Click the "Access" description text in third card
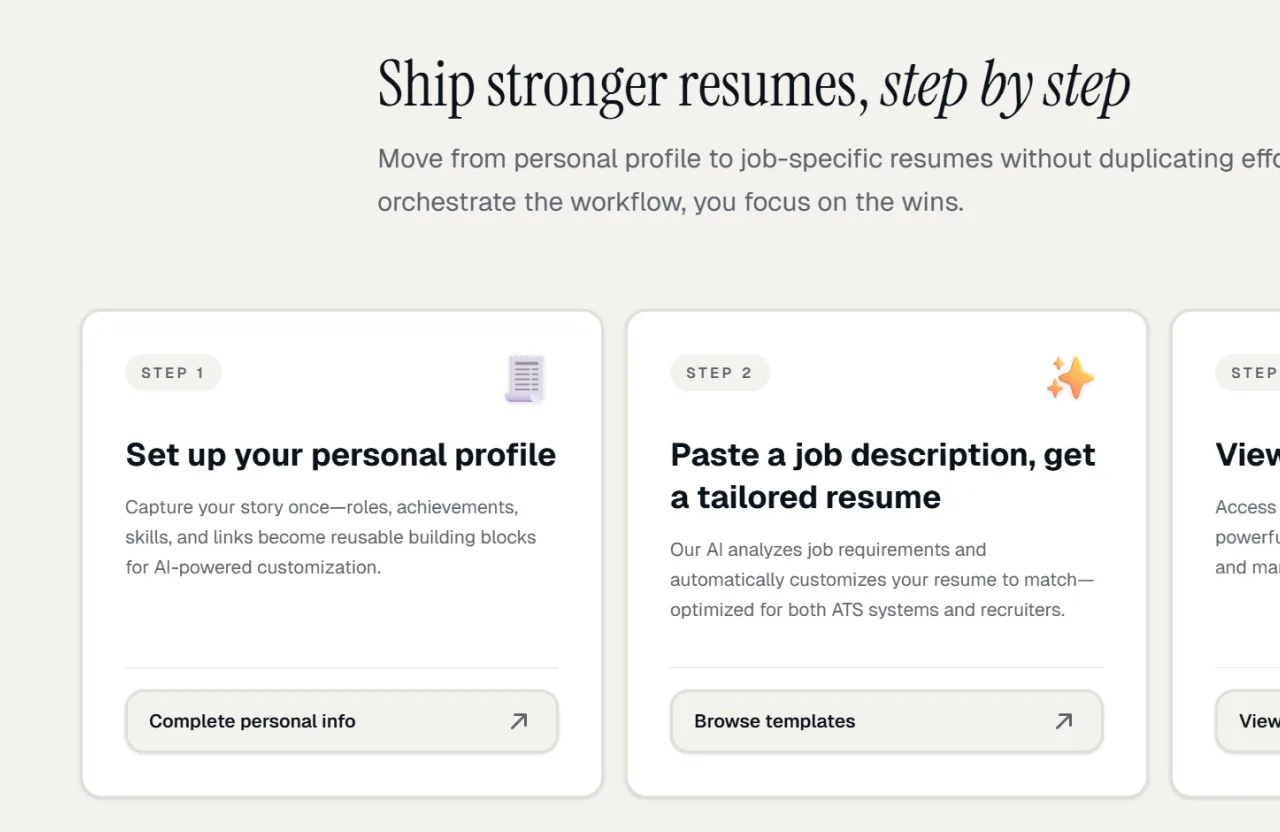This screenshot has width=1280, height=832. click(x=1247, y=537)
